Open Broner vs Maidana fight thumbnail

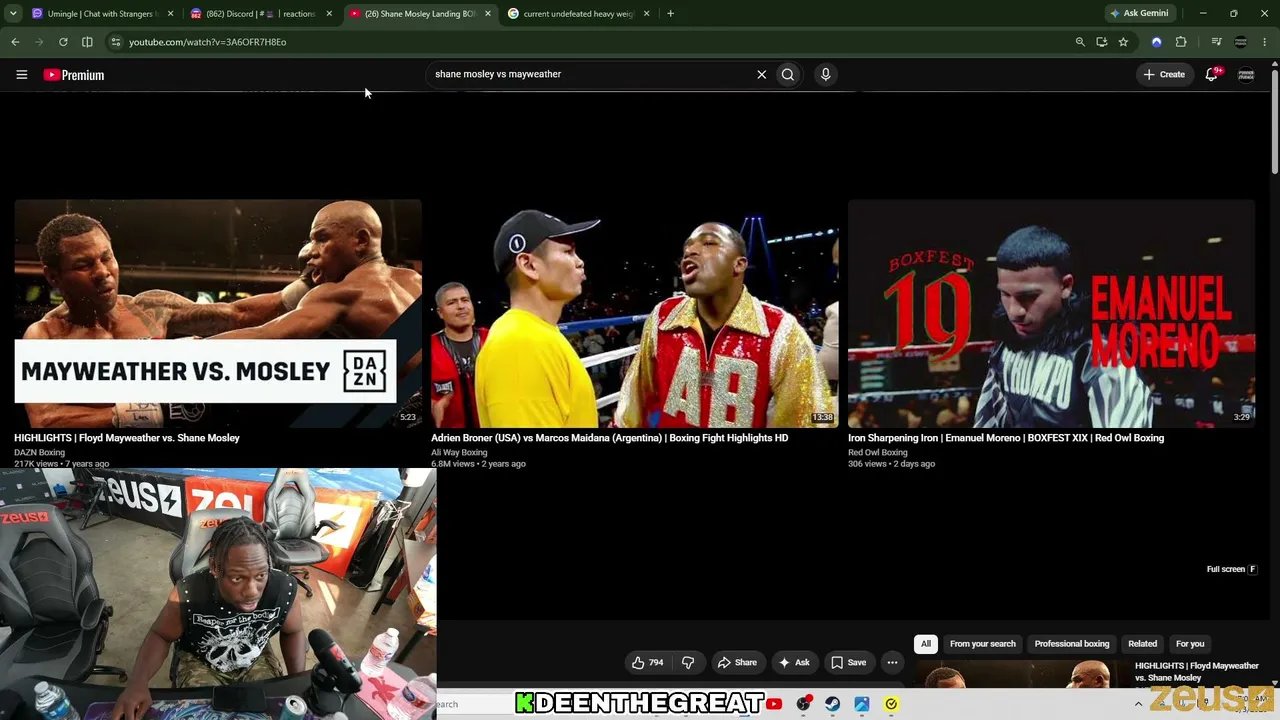pyautogui.click(x=635, y=313)
